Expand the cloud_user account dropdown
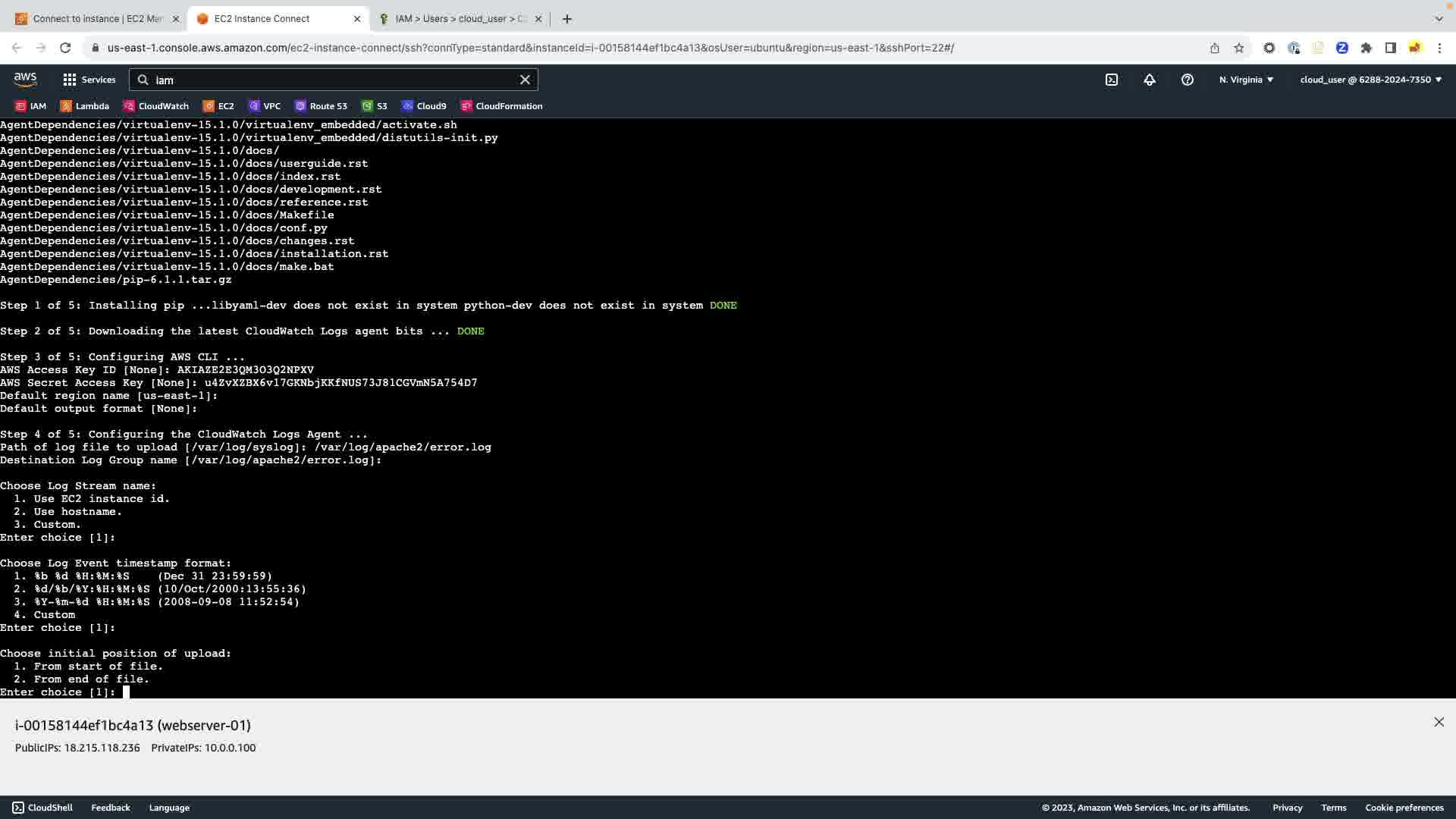This screenshot has height=819, width=1456. pyautogui.click(x=1370, y=80)
